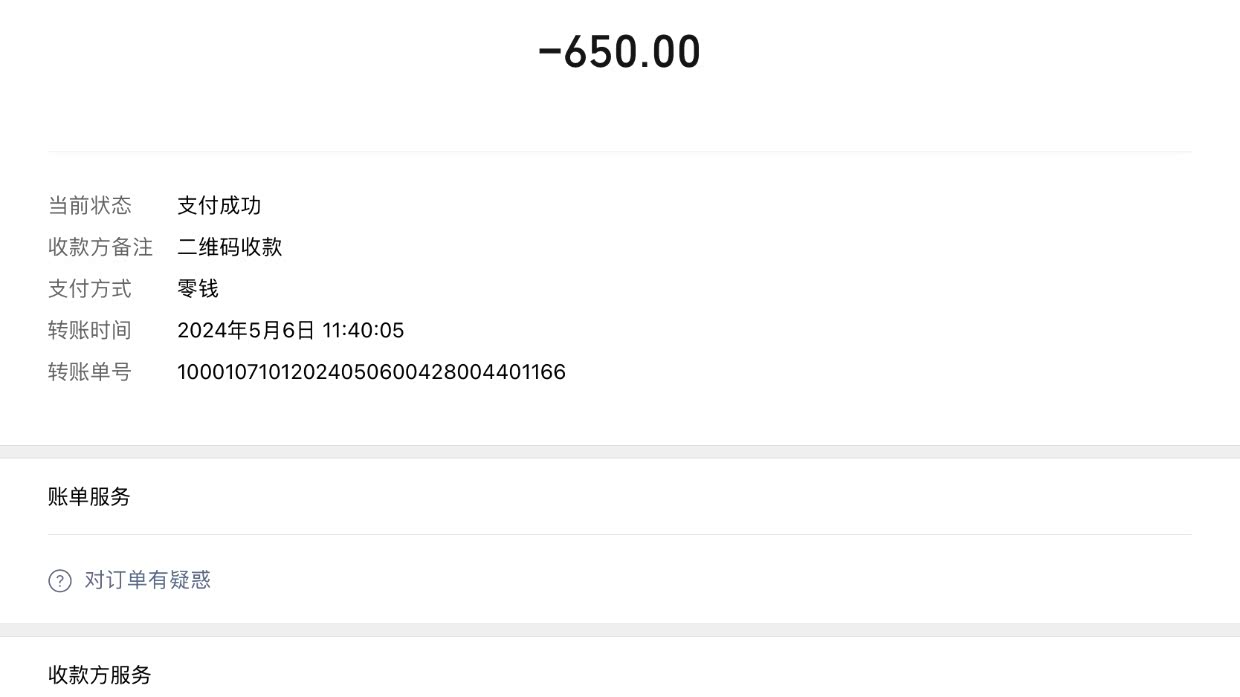Open the 对订单有疑惑 link
This screenshot has width=1240, height=697.
coord(147,580)
